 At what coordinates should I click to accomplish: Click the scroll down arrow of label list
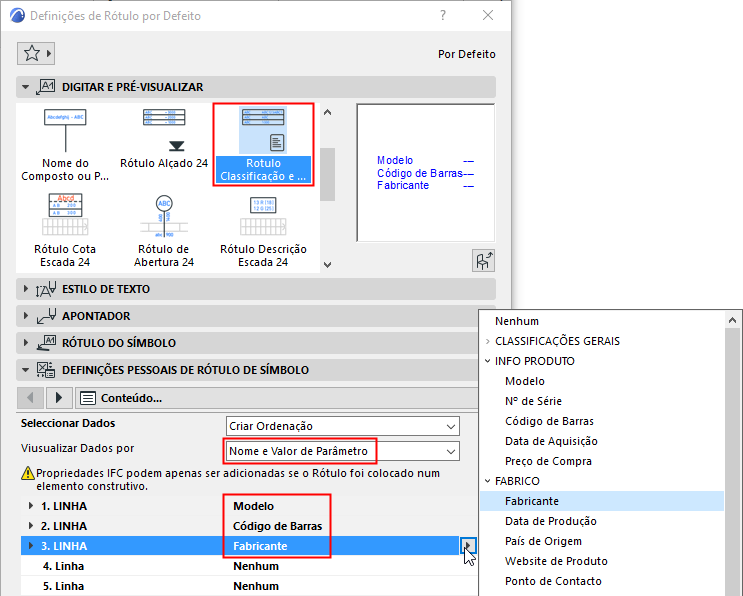click(327, 264)
